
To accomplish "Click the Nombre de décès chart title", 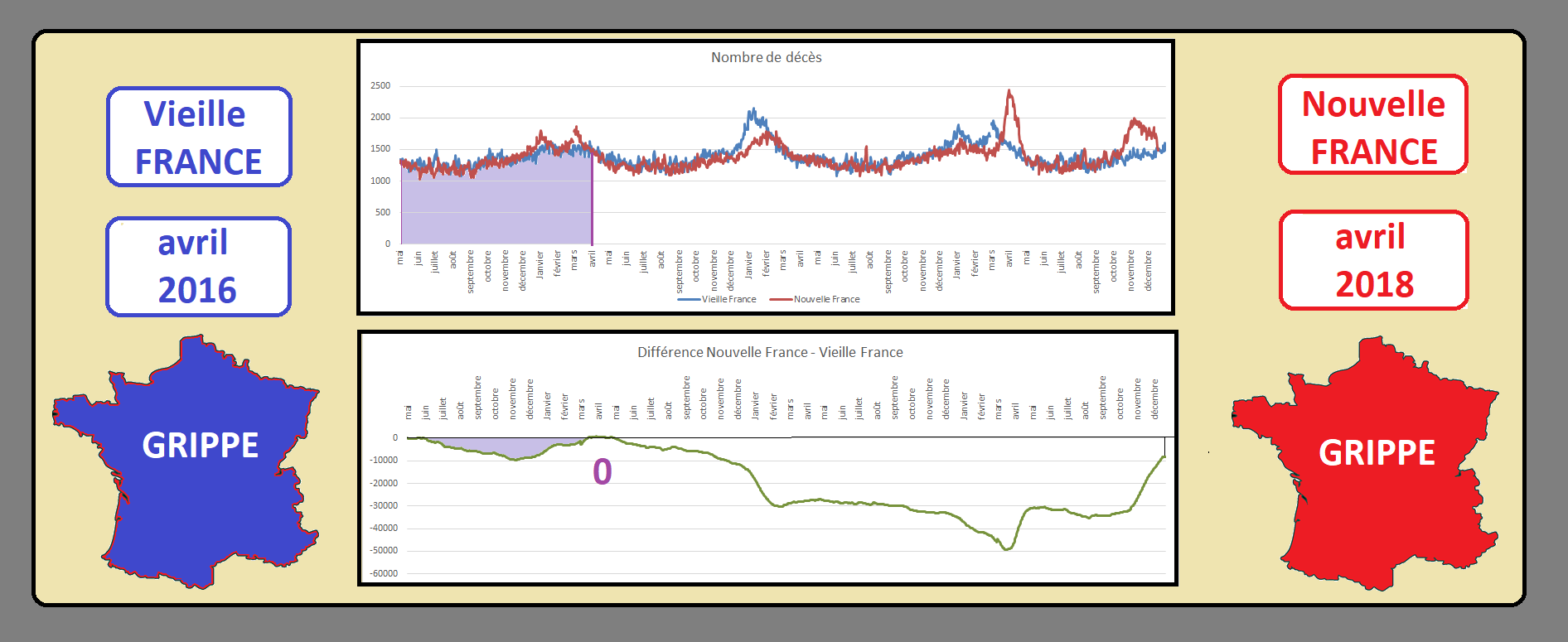I will click(x=766, y=57).
